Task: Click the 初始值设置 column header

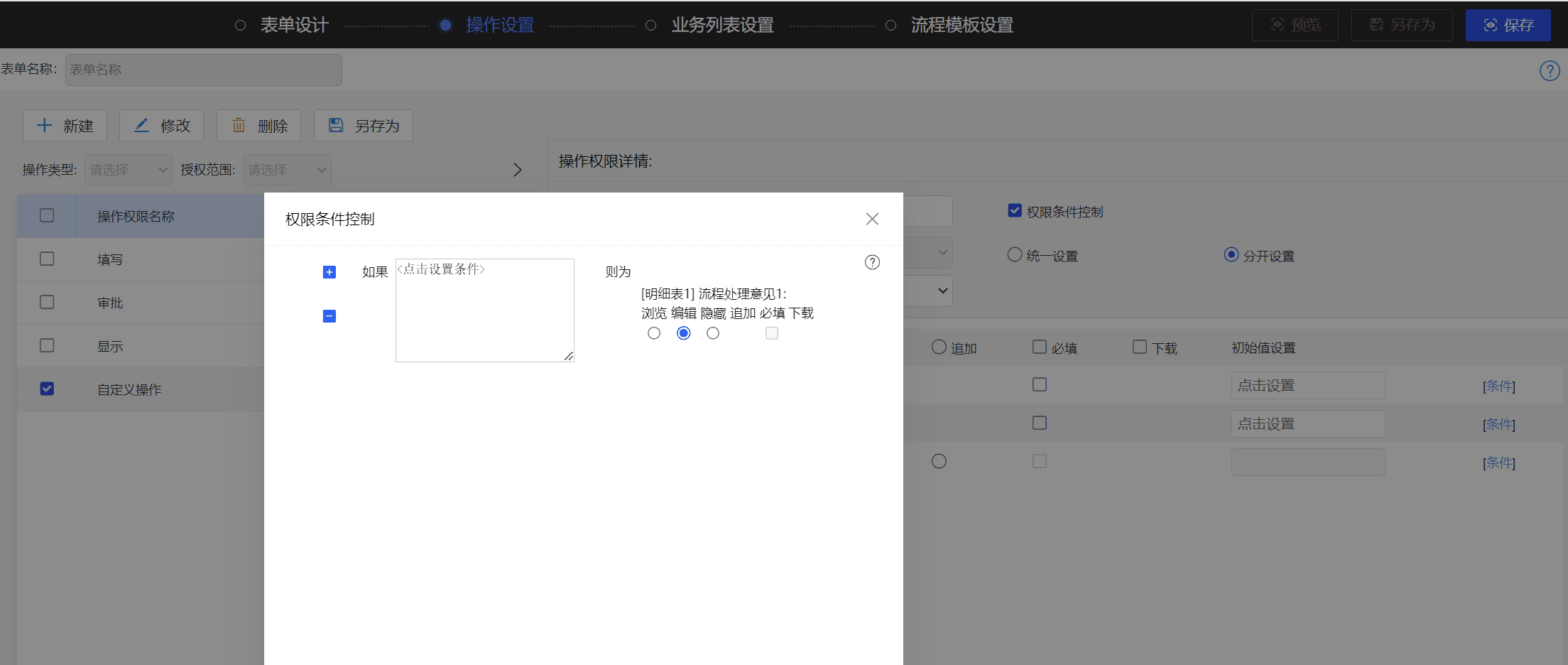Action: click(1263, 348)
